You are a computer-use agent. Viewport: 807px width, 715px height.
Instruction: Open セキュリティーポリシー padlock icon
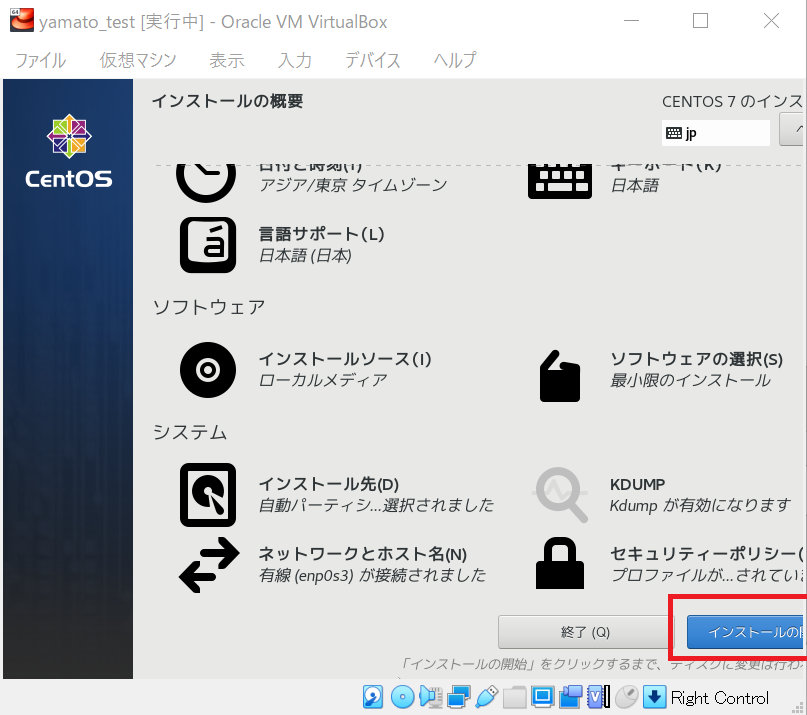click(559, 563)
